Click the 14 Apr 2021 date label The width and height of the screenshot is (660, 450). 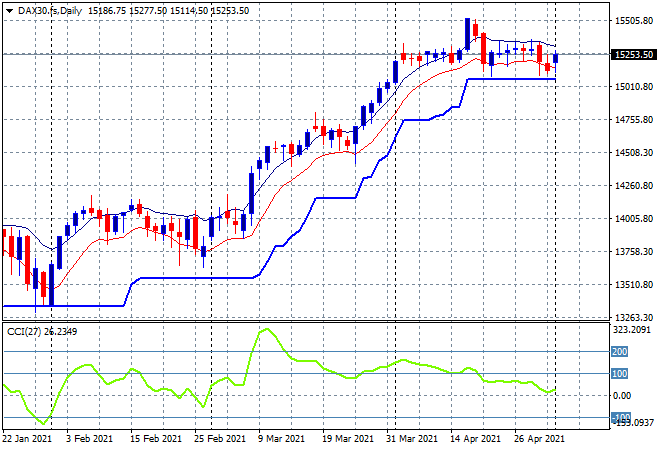point(475,438)
